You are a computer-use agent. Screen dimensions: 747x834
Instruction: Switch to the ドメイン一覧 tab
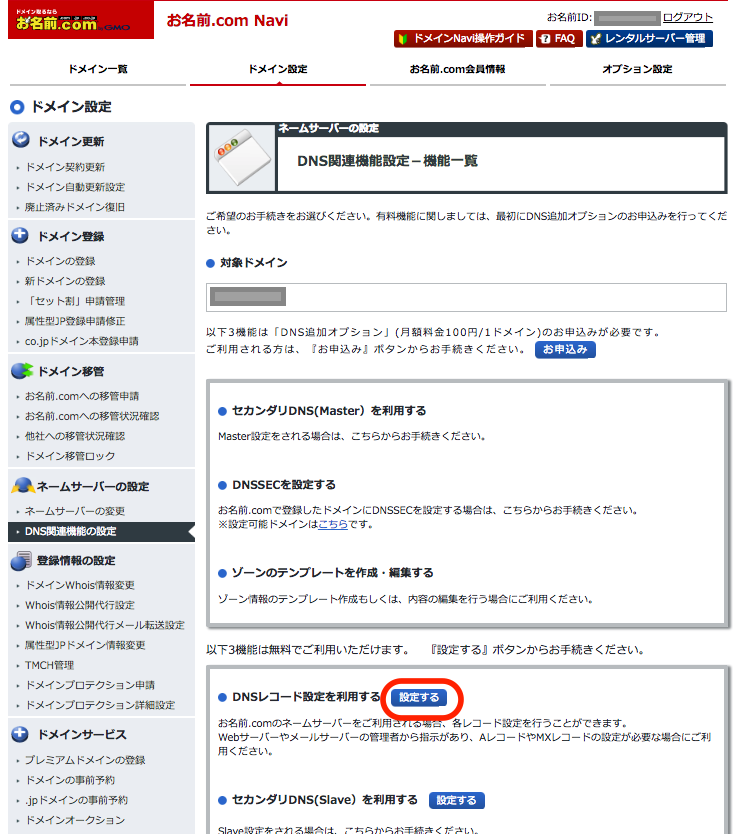tap(98, 69)
